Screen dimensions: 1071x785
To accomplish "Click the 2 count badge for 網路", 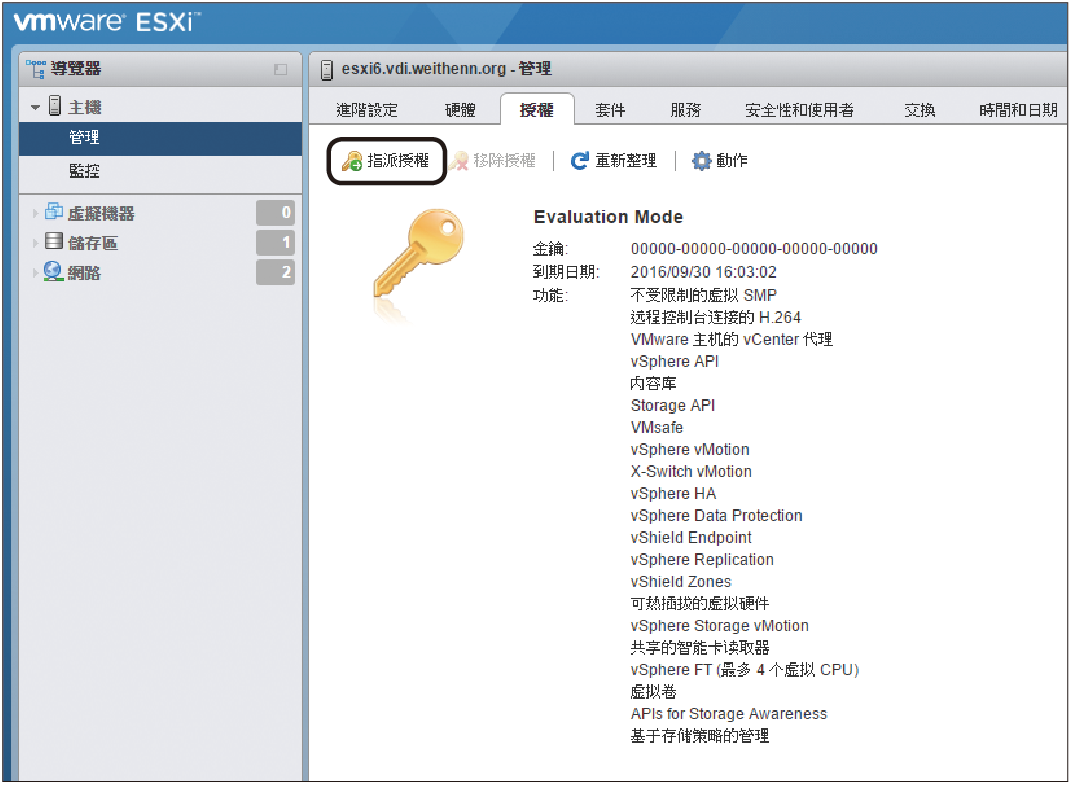I will pyautogui.click(x=275, y=272).
